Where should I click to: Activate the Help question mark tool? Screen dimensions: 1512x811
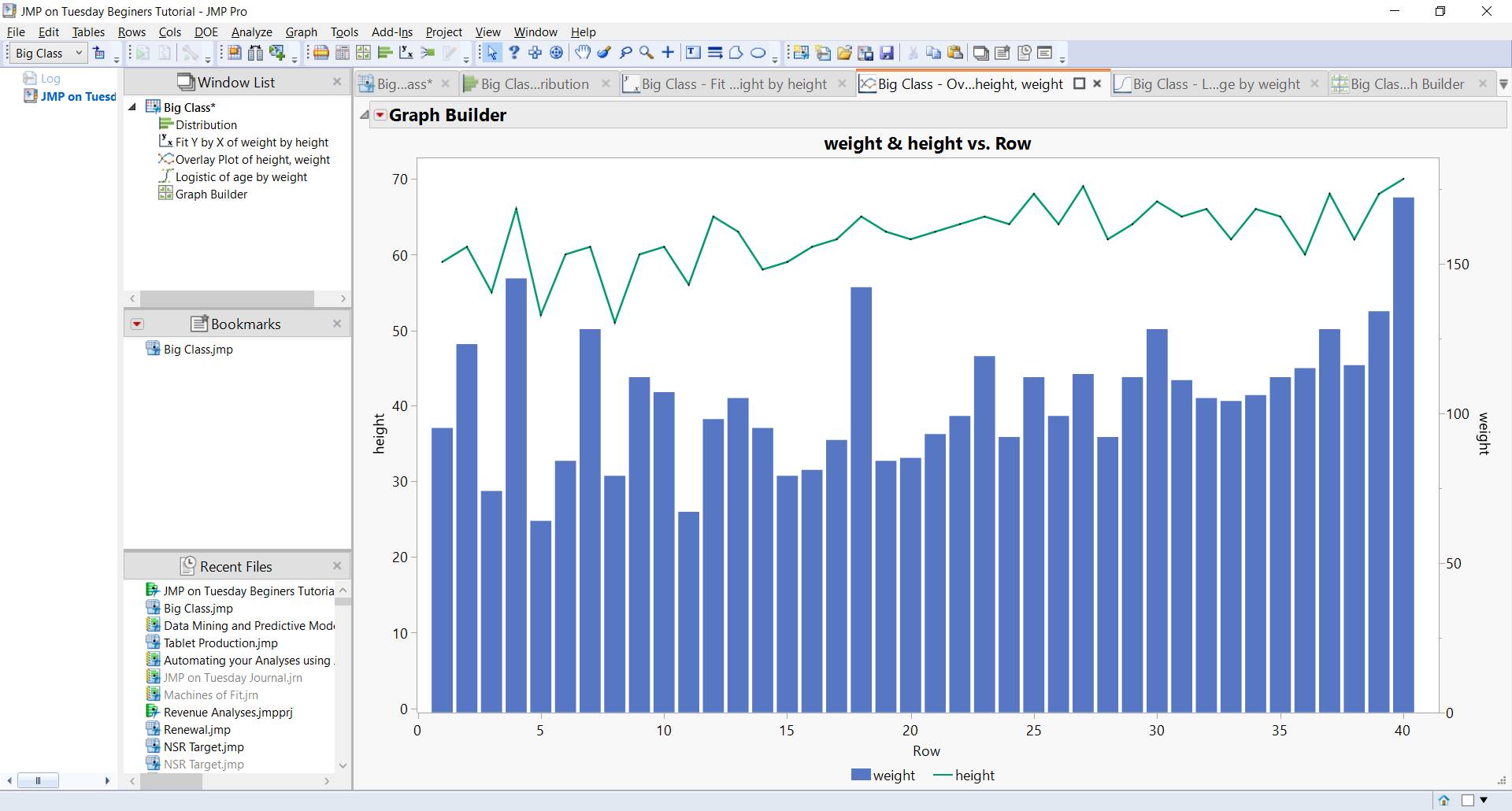pyautogui.click(x=514, y=53)
